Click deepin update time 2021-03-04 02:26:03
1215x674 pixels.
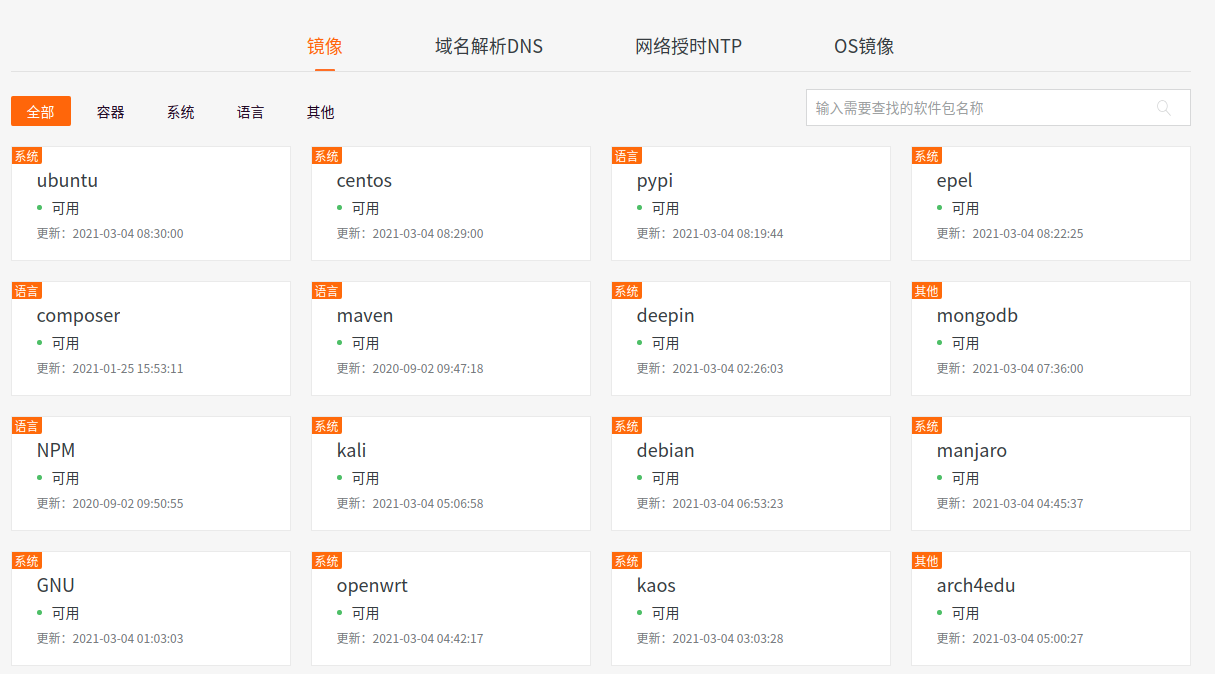tap(728, 369)
